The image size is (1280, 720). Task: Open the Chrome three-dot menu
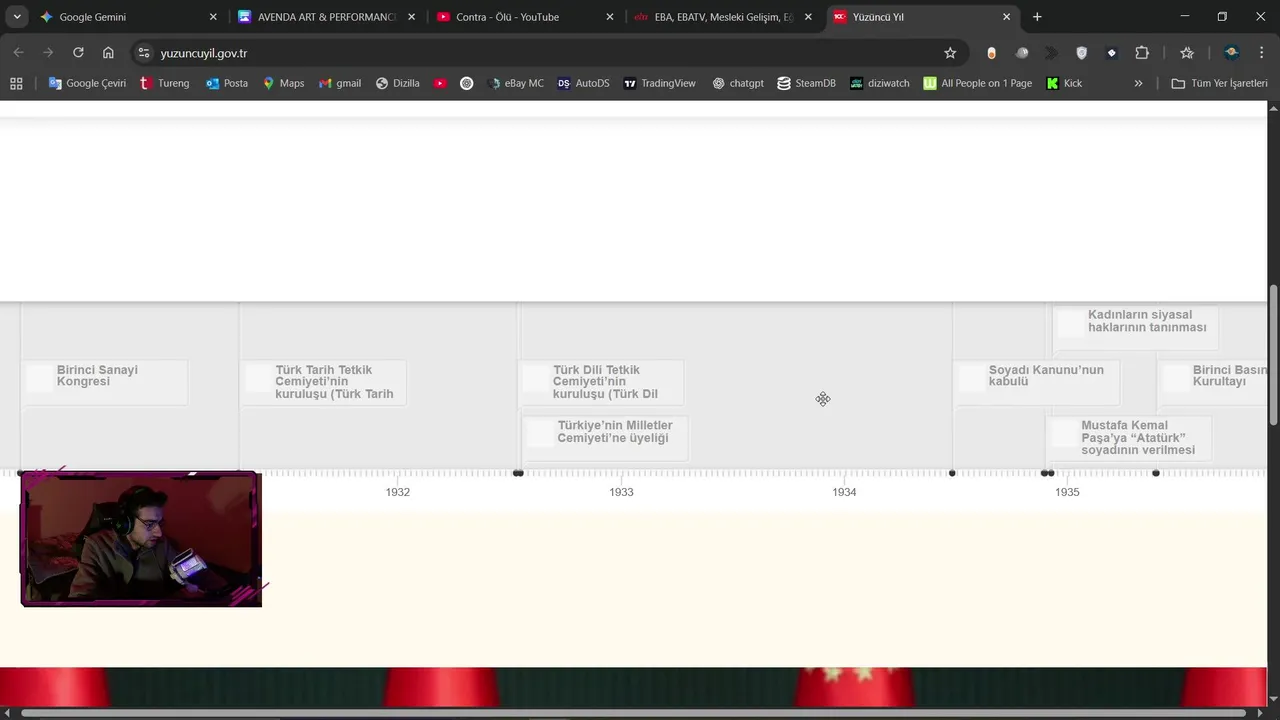click(1261, 53)
